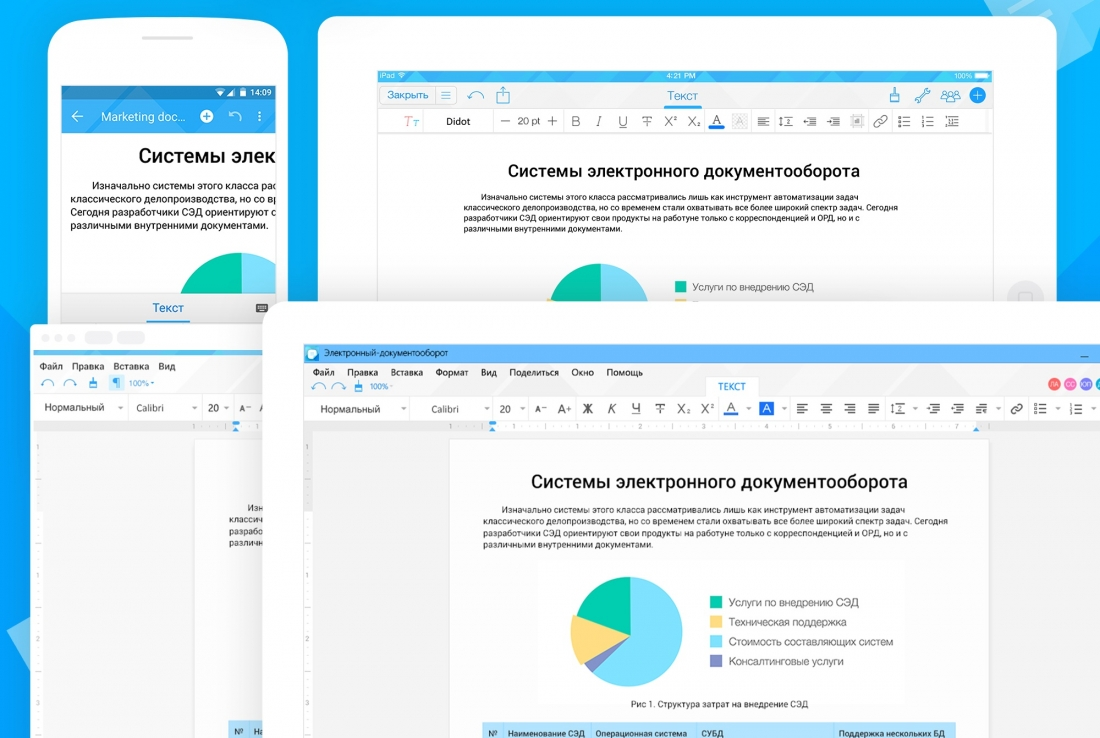1100x738 pixels.
Task: Select the Текст tab on phone
Action: 168,308
